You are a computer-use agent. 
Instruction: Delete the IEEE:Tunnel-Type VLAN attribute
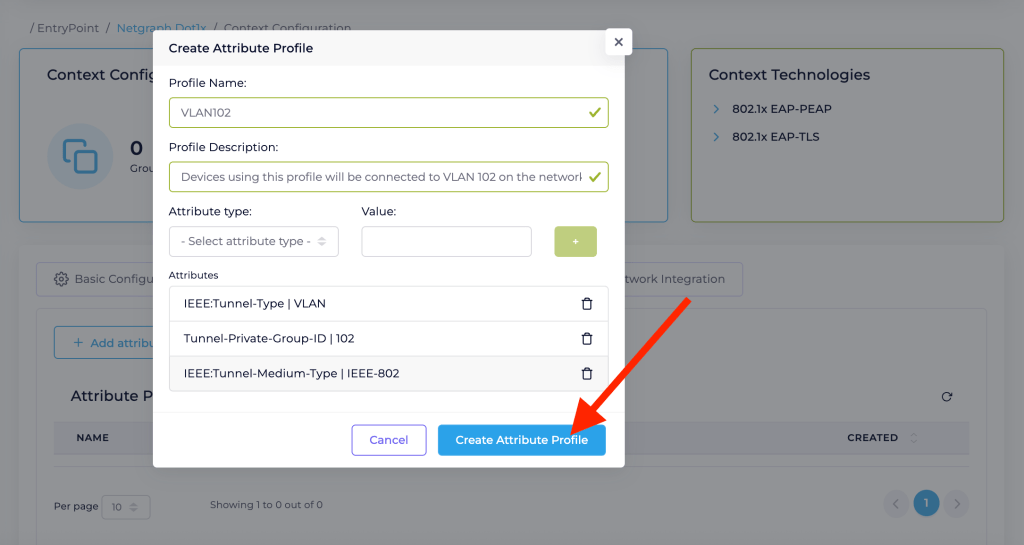click(x=587, y=304)
